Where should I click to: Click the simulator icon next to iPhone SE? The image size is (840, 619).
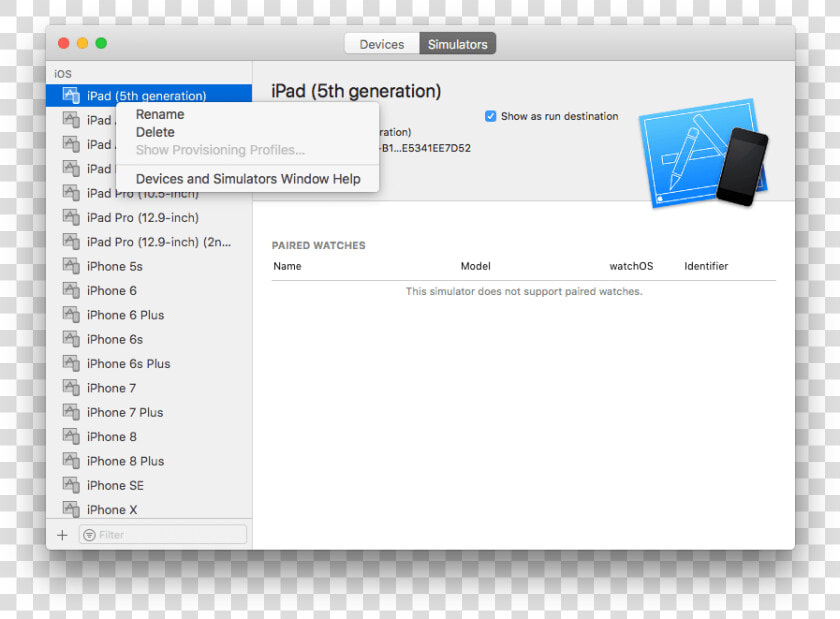71,484
